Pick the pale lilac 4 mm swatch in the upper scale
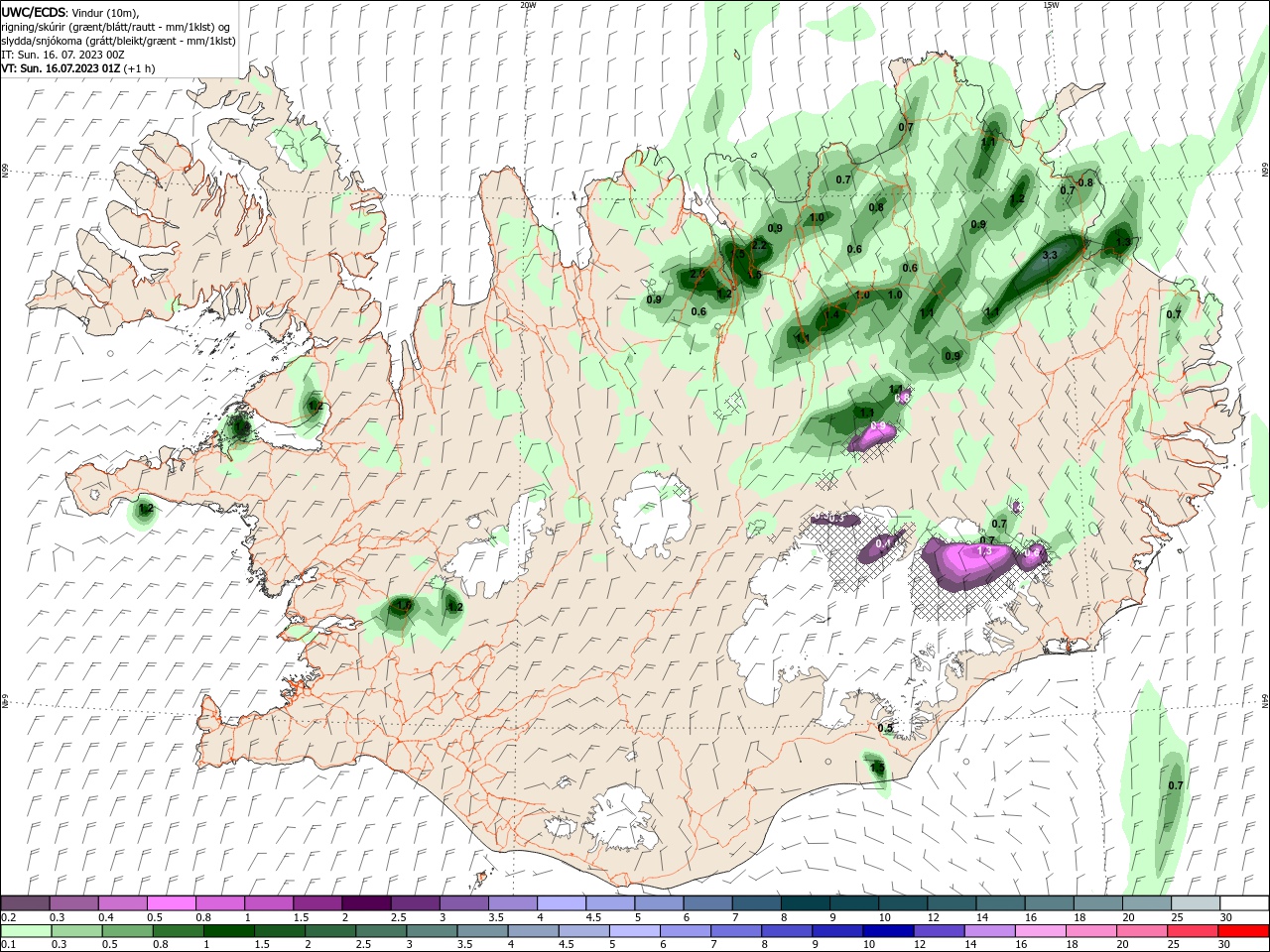 tap(562, 903)
